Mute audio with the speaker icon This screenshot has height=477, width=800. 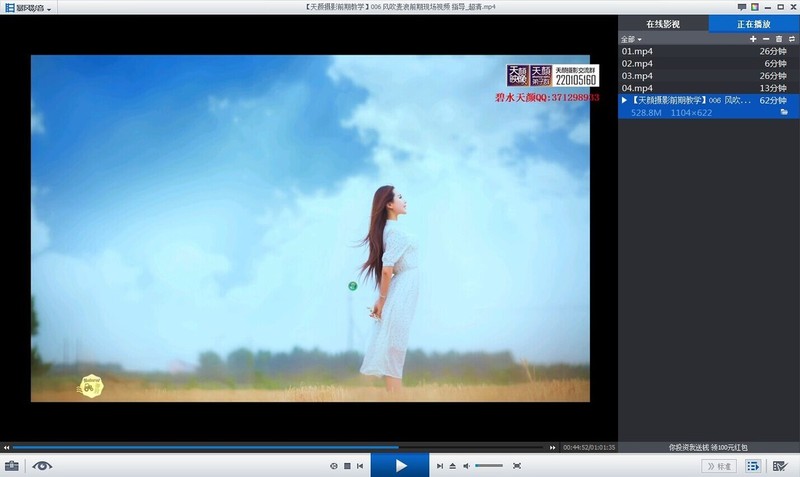[x=466, y=466]
